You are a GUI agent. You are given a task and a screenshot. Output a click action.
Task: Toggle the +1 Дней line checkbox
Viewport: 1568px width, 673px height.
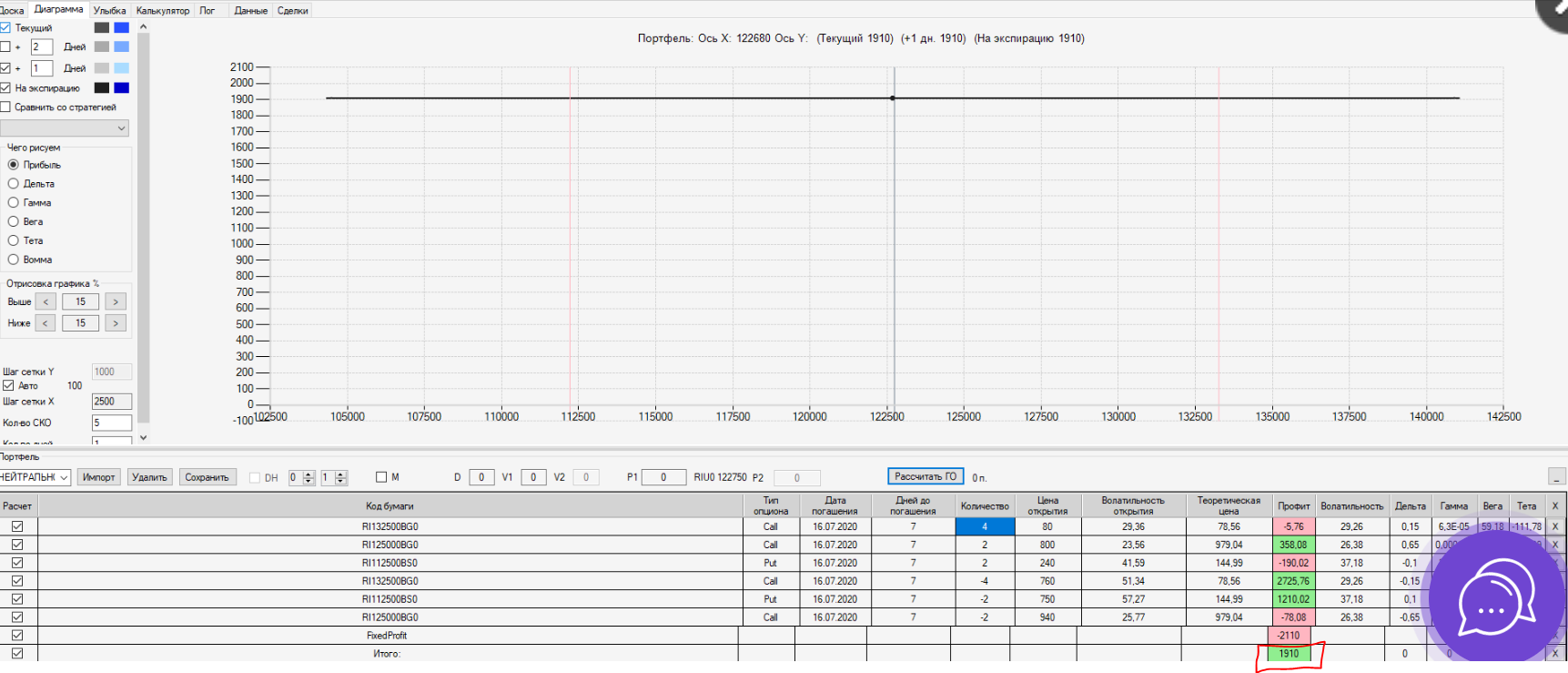[5, 68]
